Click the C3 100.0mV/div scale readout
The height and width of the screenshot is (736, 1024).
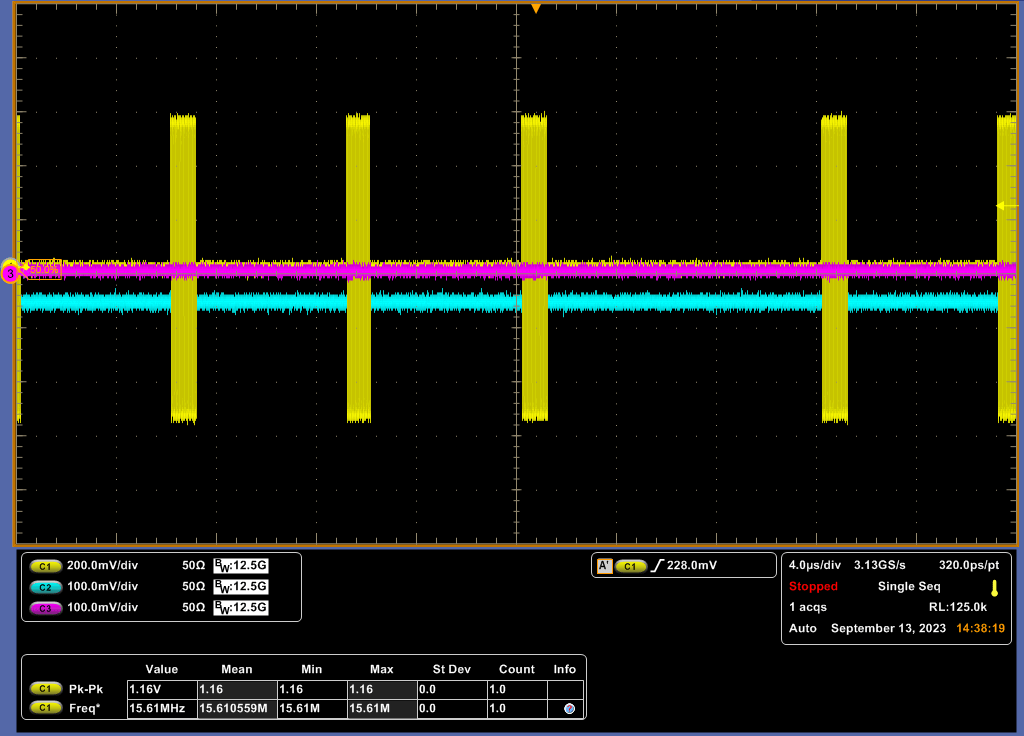(x=103, y=607)
